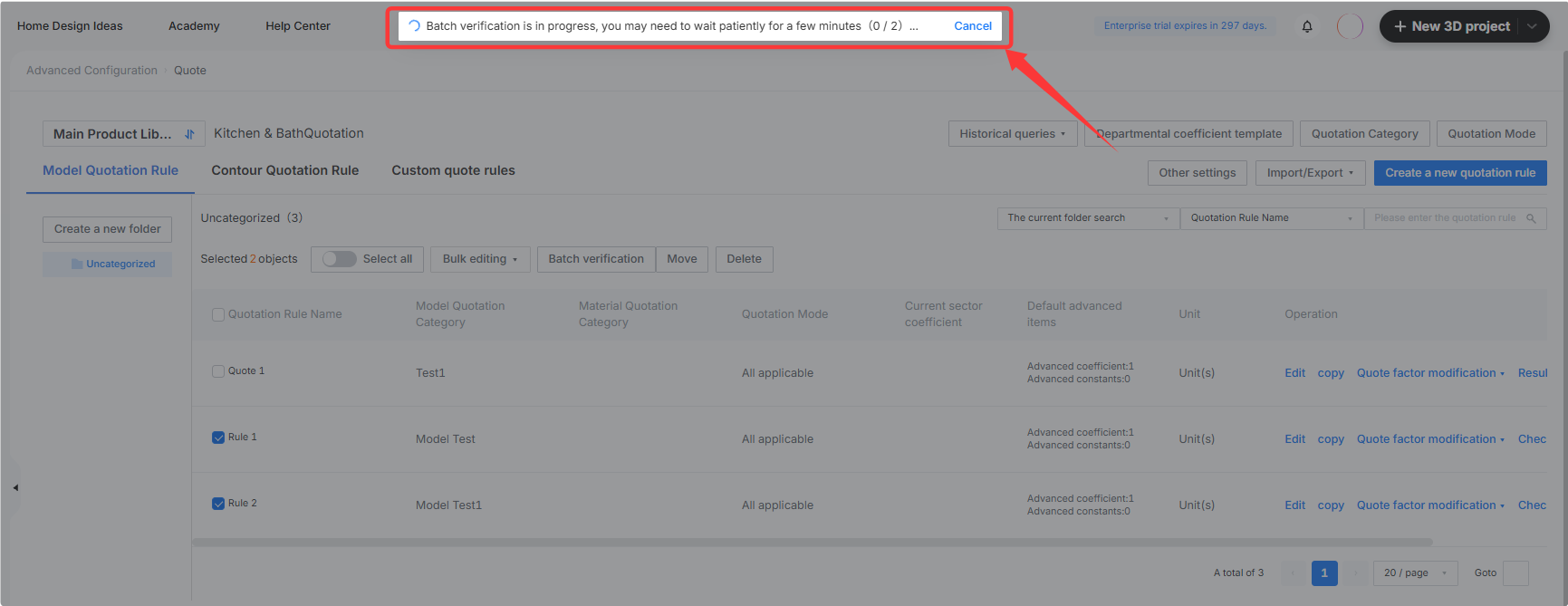This screenshot has height=606, width=1568.
Task: Collapse the left sidebar arrow
Action: point(15,487)
